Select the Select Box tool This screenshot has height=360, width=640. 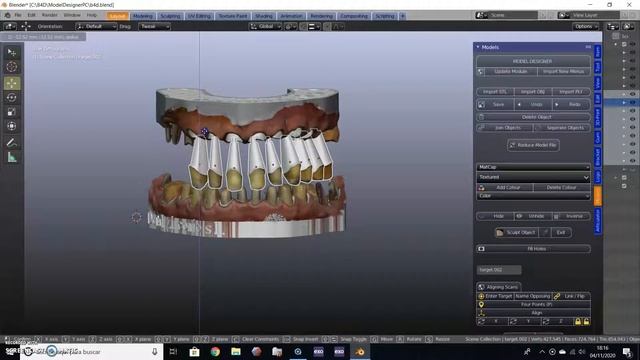click(12, 52)
